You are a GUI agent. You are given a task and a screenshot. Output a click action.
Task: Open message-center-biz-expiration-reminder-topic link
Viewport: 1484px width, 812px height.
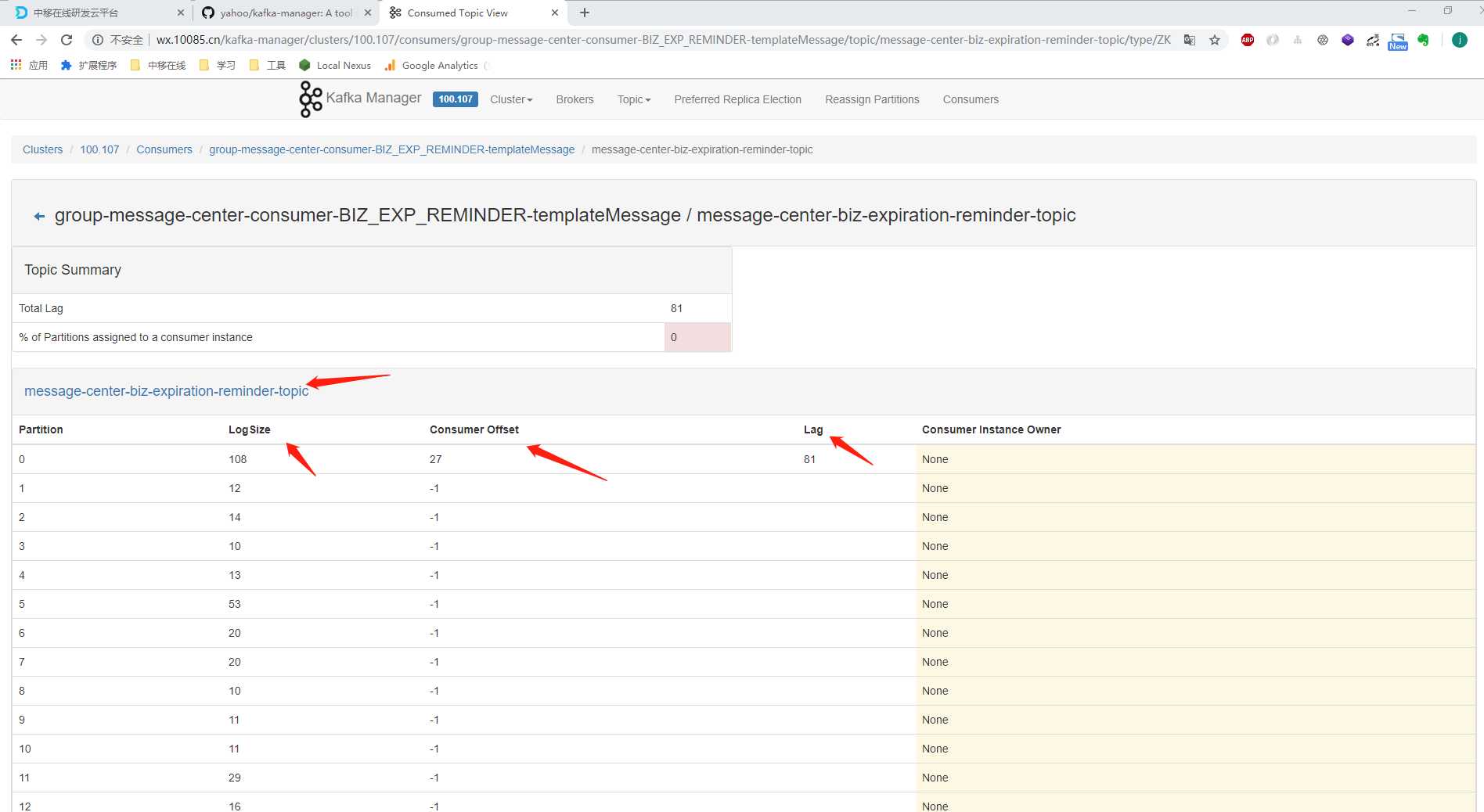(166, 391)
